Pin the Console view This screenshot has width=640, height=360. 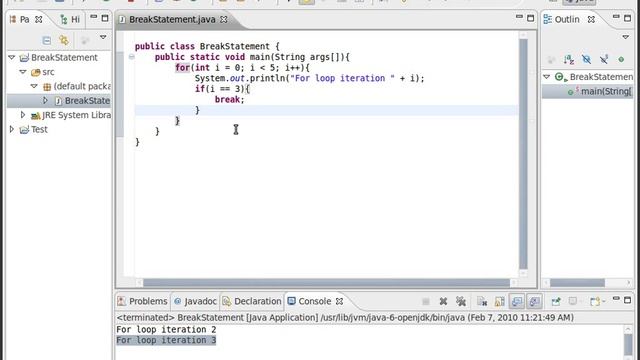[556, 302]
